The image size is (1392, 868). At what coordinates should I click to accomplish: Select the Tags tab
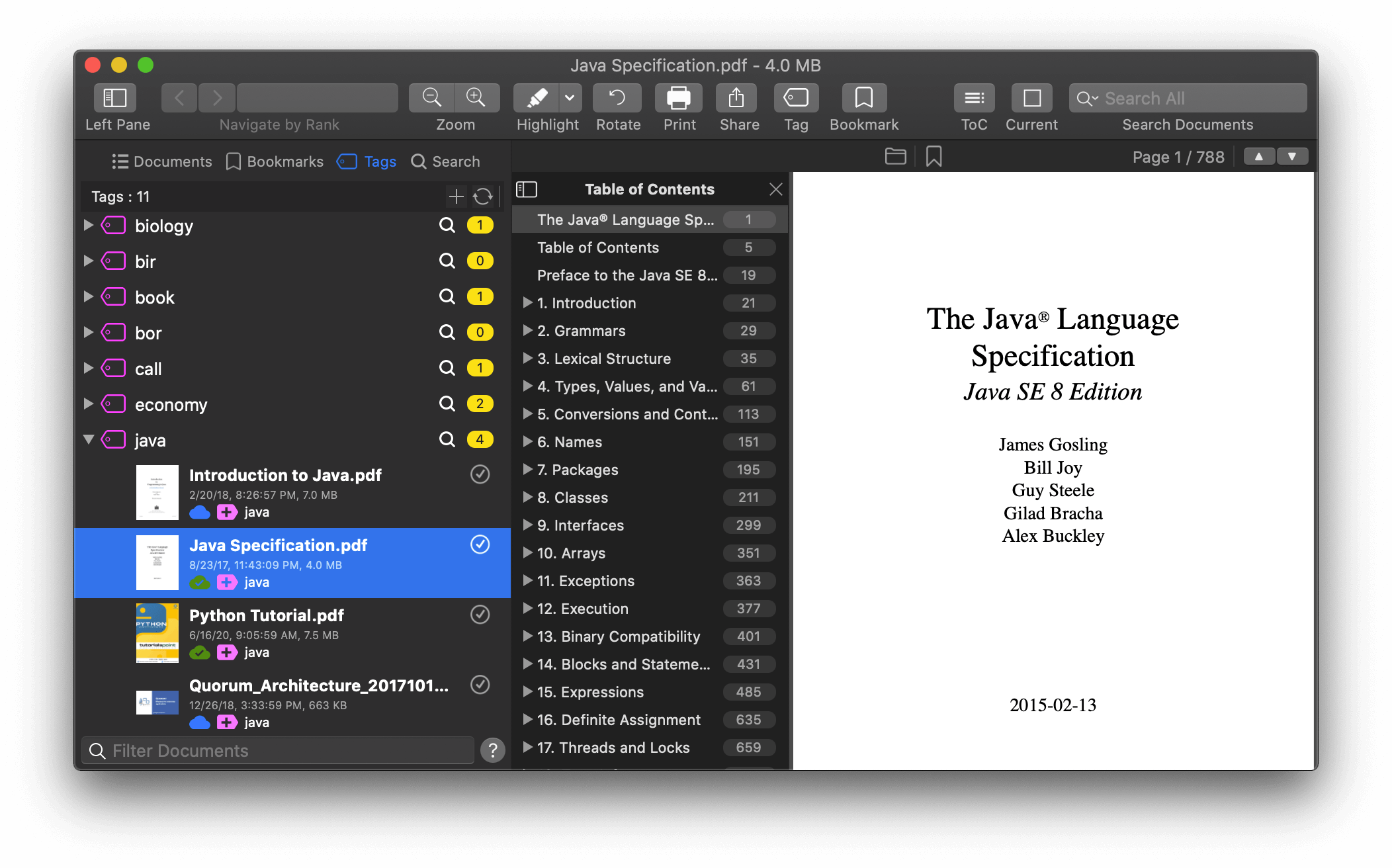coord(367,161)
